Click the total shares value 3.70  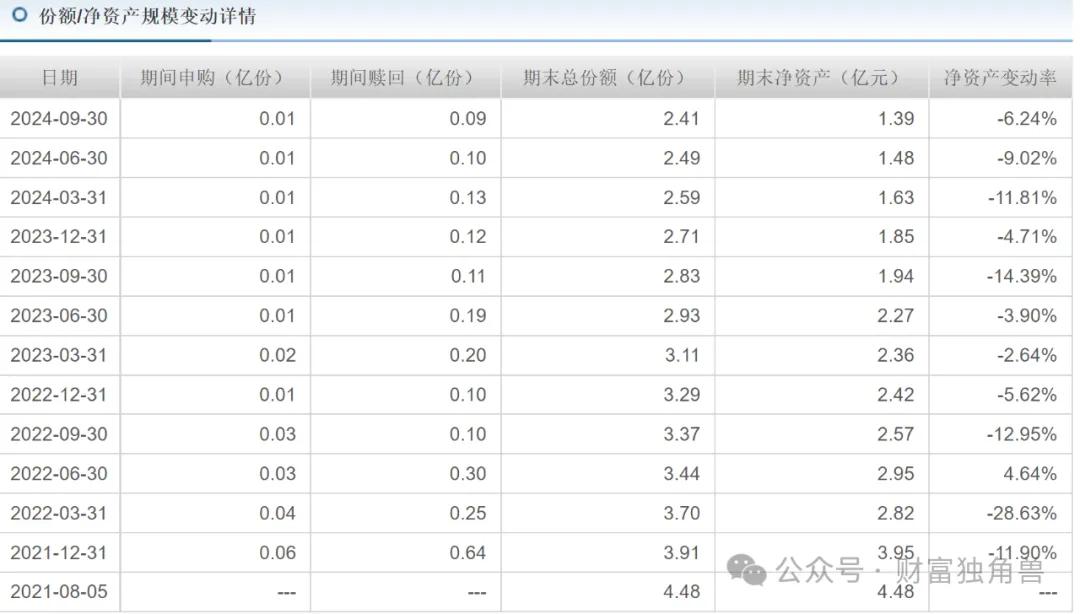click(682, 513)
